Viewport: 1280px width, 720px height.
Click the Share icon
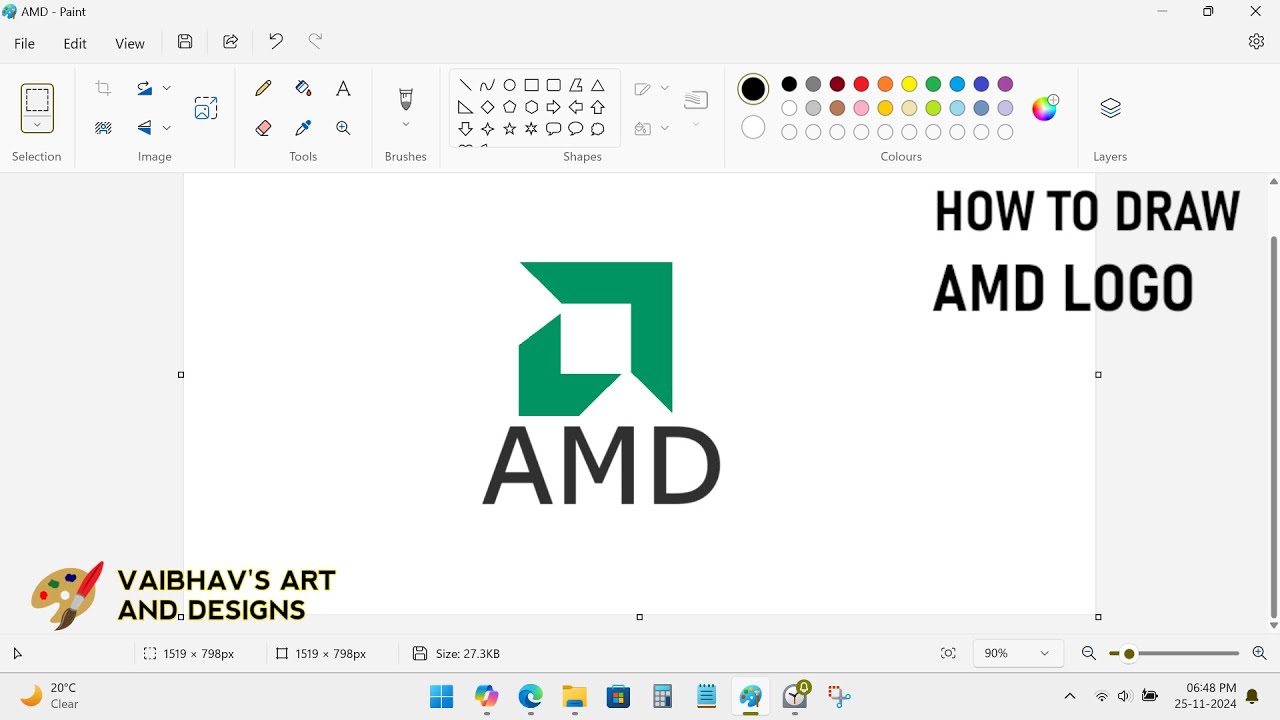[x=230, y=42]
